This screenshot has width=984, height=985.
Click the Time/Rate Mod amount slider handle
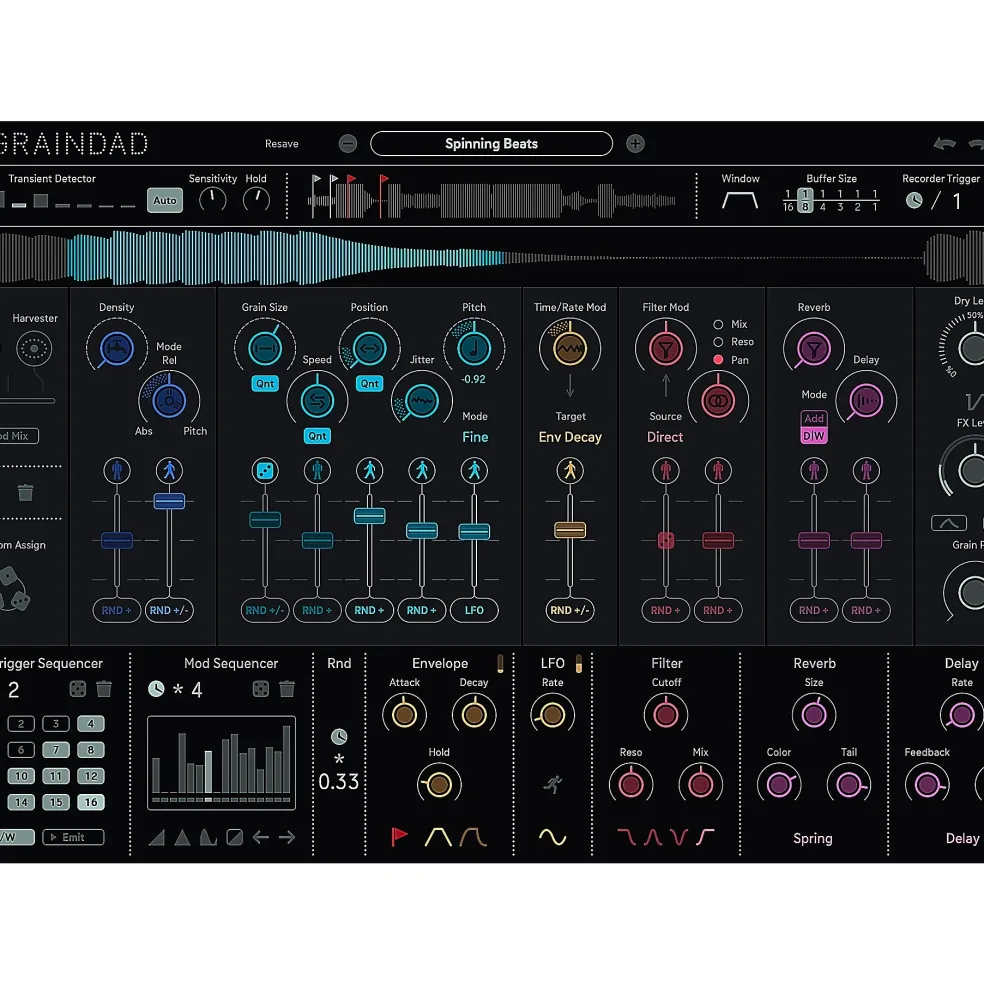[570, 530]
